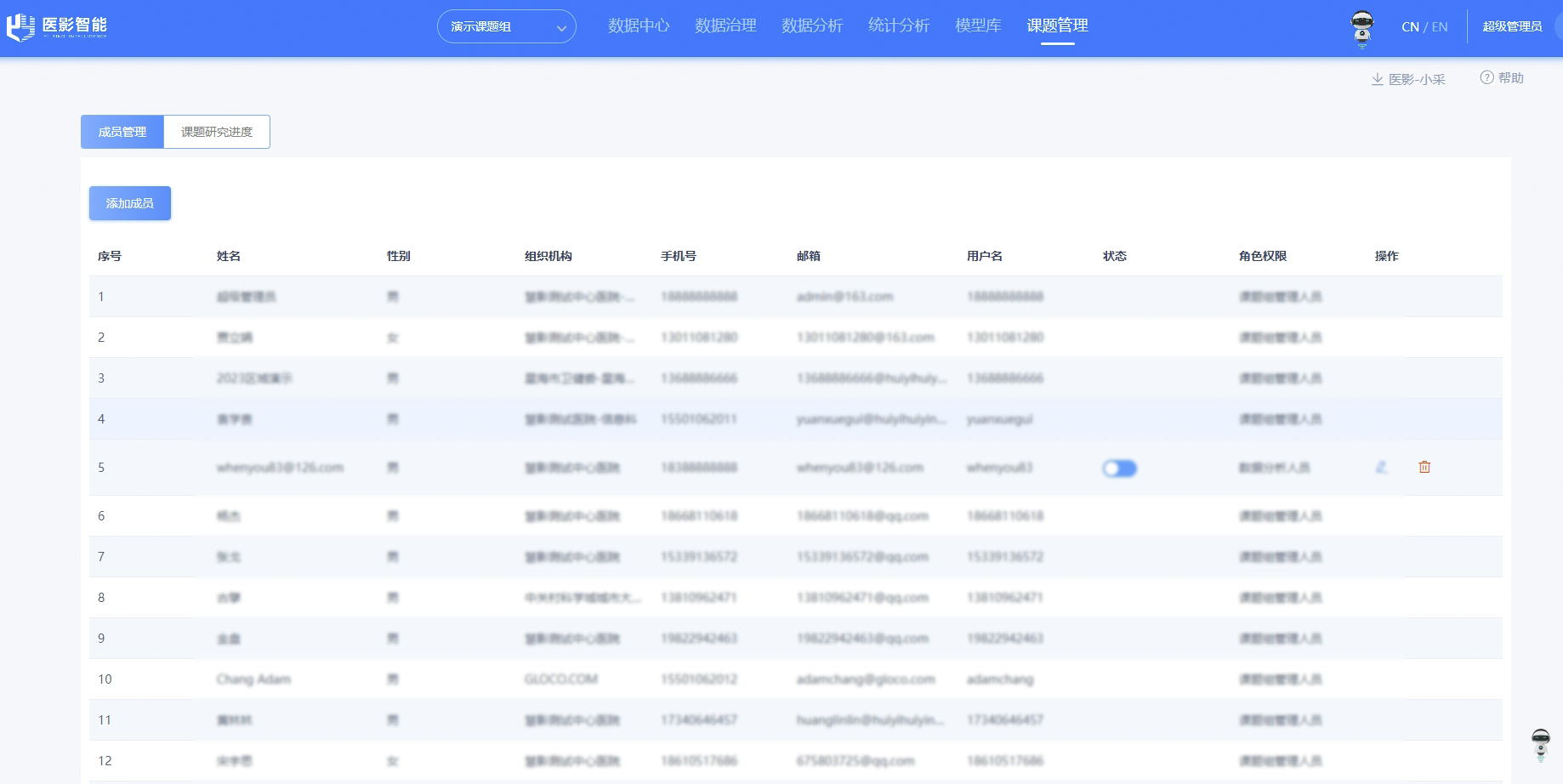The image size is (1563, 784).
Task: Expand the 演示课题组 dropdown
Action: point(507,26)
